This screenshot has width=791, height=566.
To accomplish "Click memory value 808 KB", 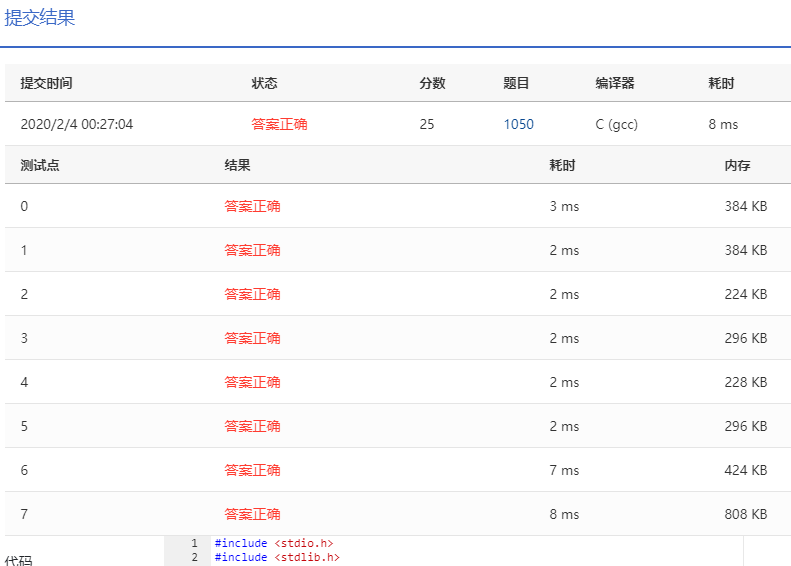I will pyautogui.click(x=746, y=514).
